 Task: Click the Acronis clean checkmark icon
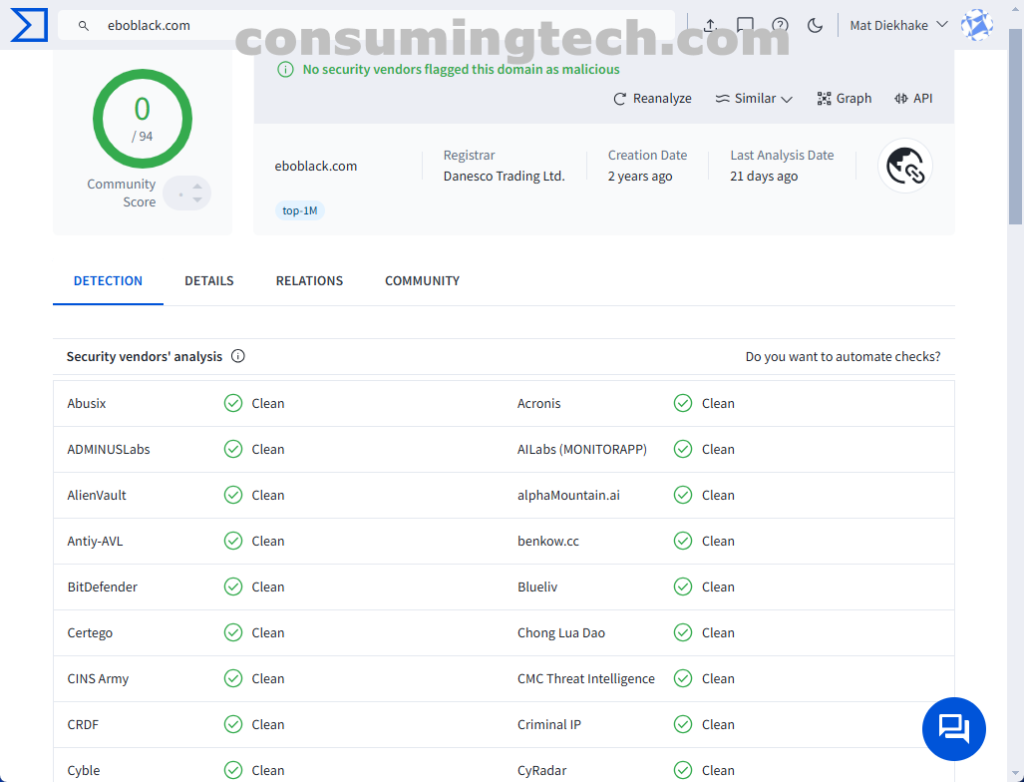[x=683, y=403]
